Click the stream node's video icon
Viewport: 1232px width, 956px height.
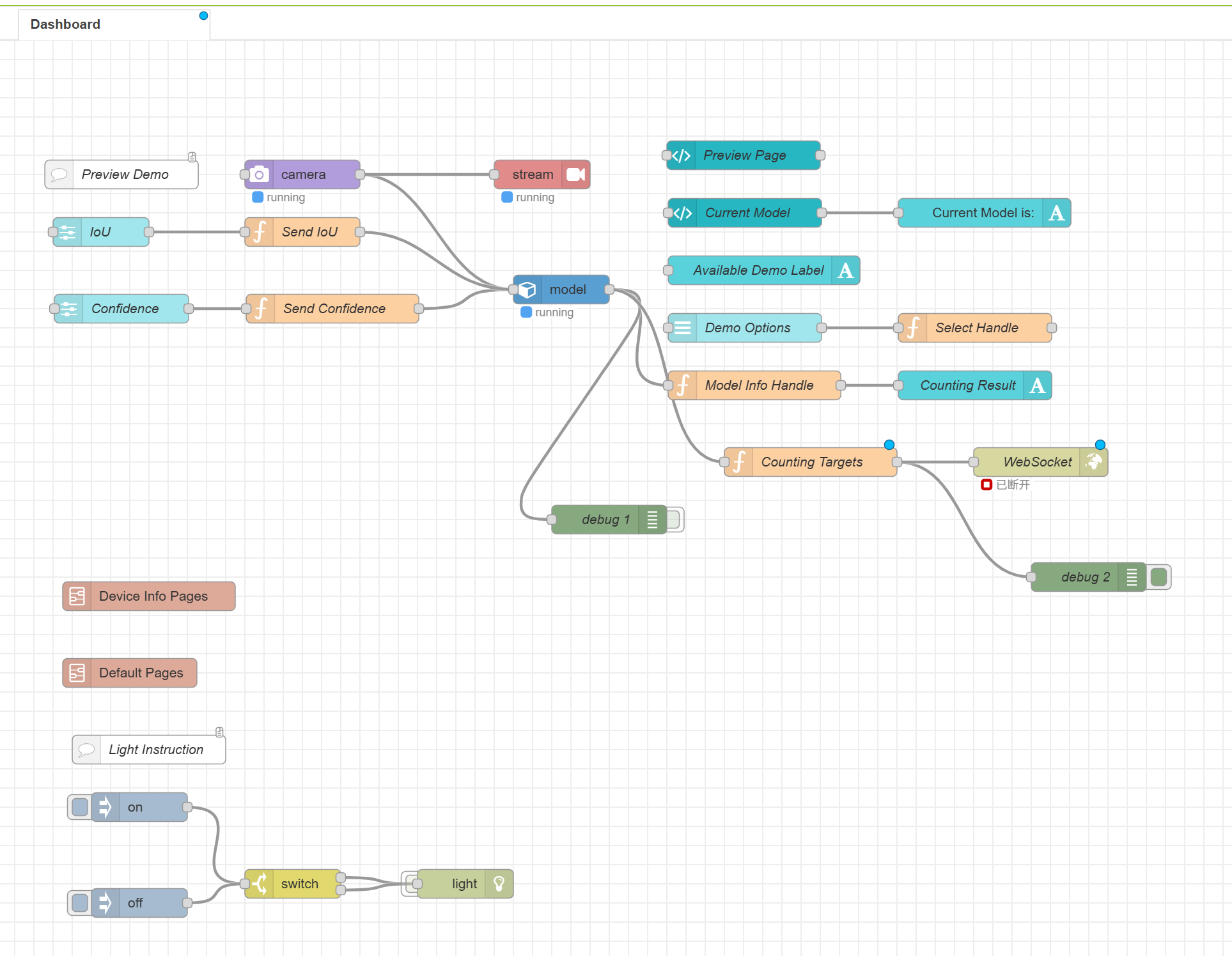(575, 174)
